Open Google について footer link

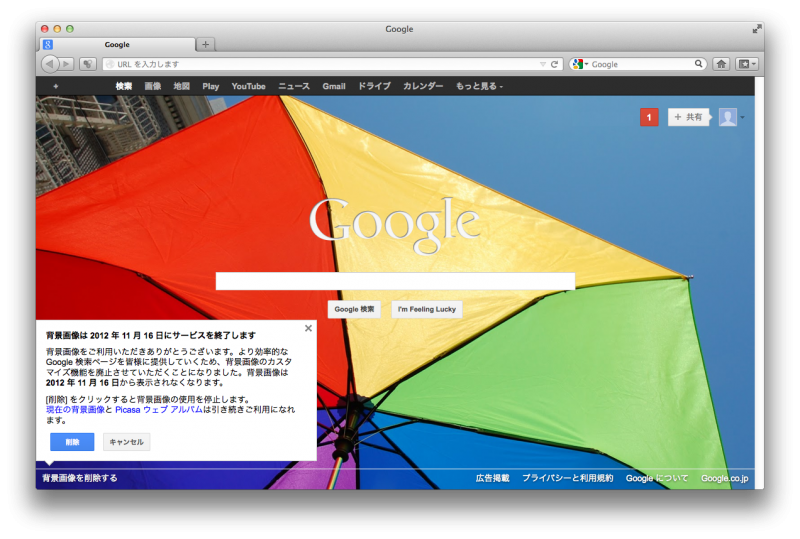[657, 478]
